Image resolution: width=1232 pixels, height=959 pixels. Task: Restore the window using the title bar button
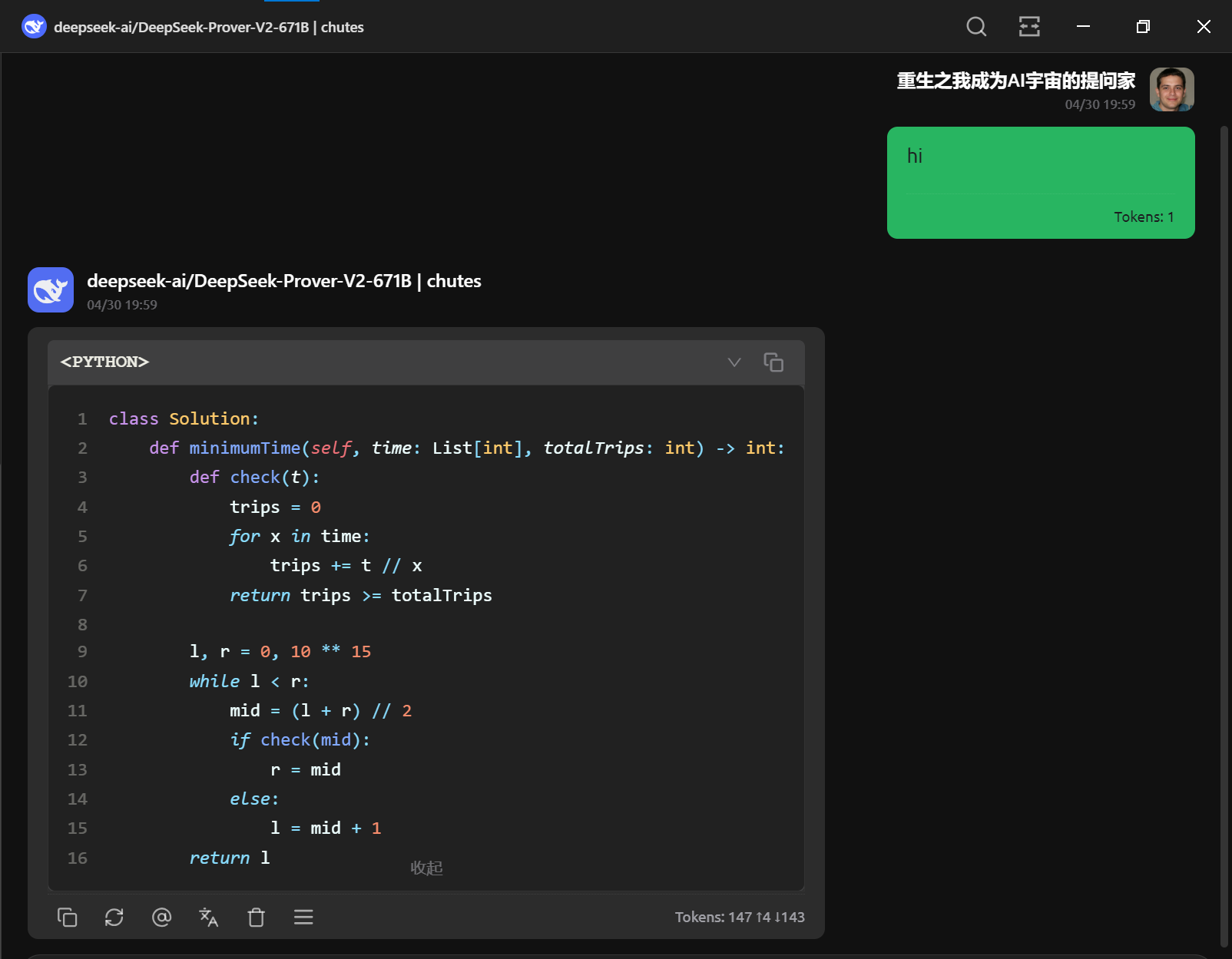click(x=1143, y=27)
